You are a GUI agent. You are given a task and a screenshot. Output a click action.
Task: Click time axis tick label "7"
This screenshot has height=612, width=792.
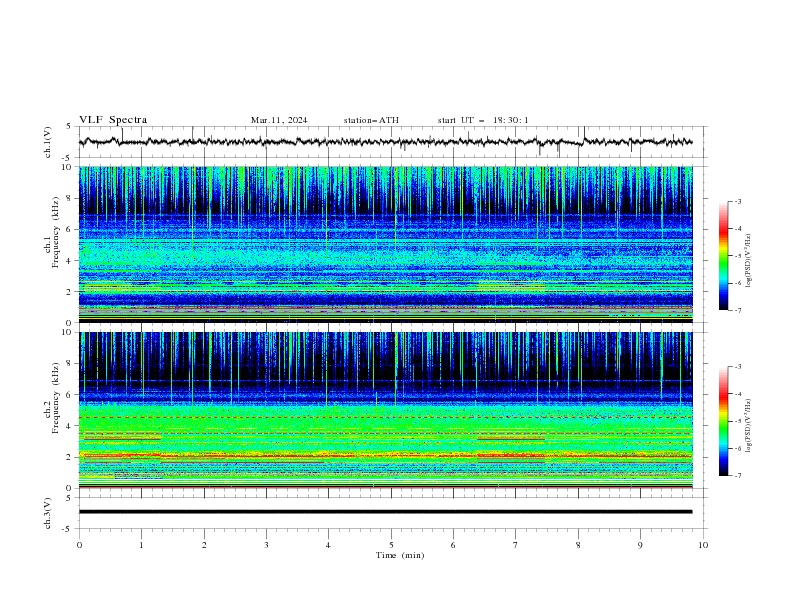coord(516,545)
